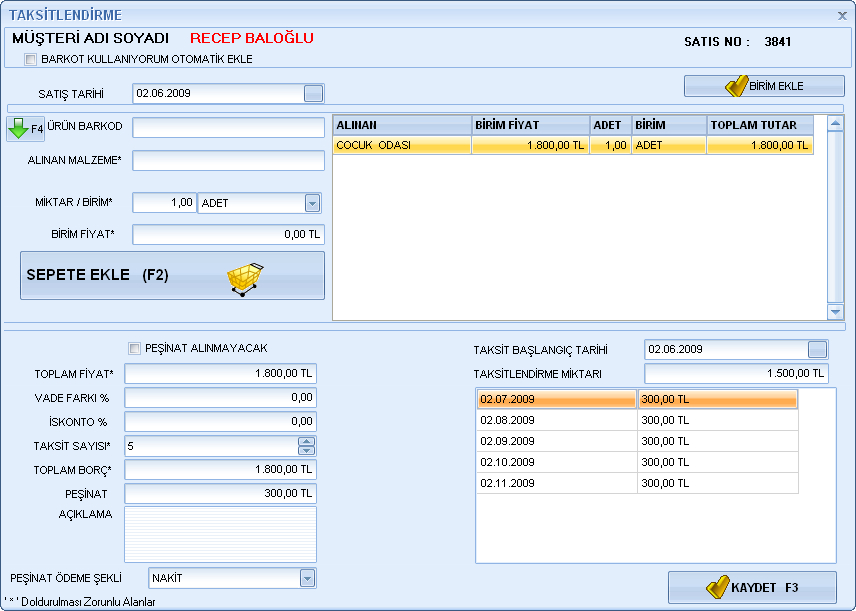Click the golden checkmark icon on KAYDET

click(x=717, y=587)
